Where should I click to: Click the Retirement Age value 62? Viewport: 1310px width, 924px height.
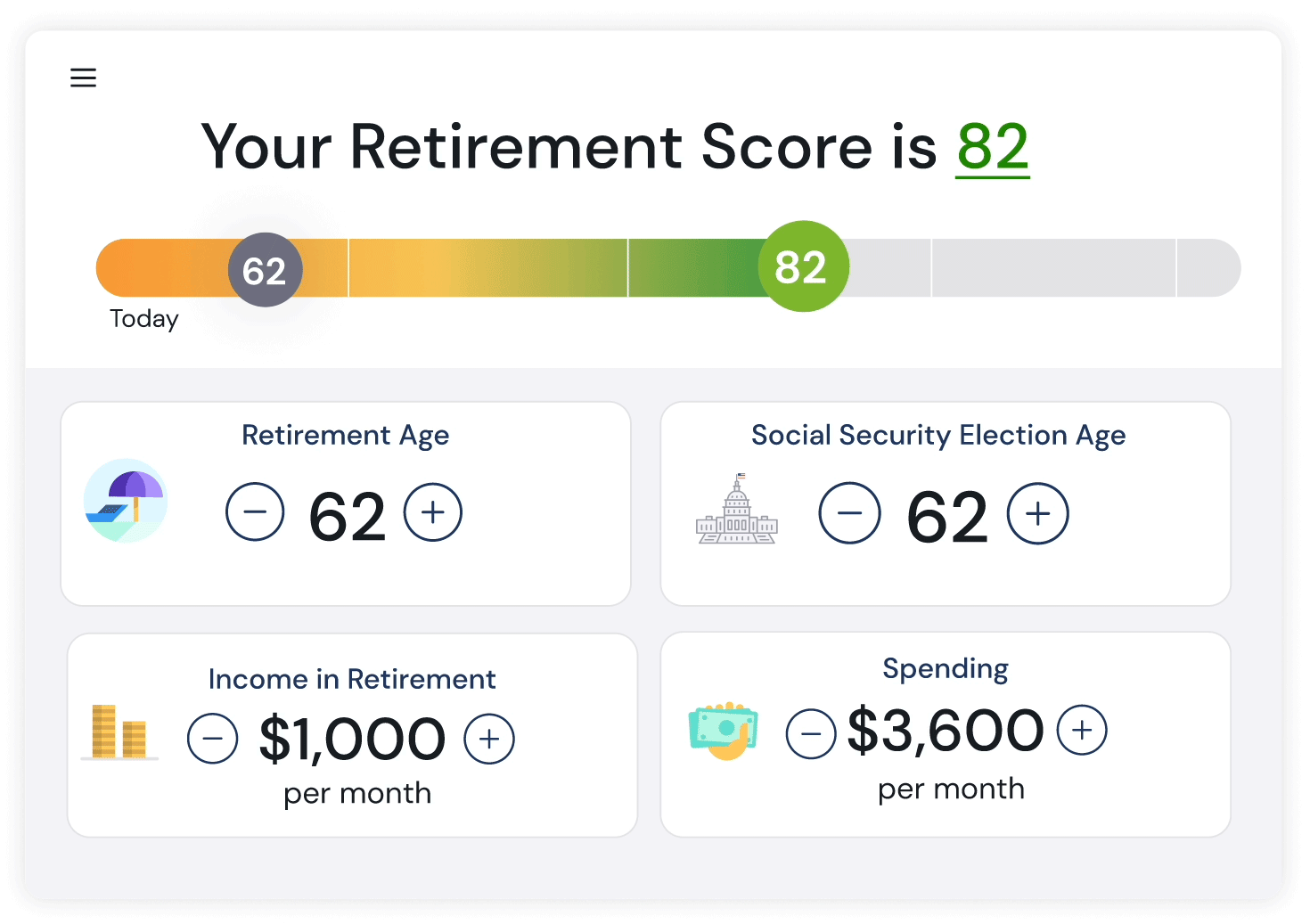pyautogui.click(x=347, y=517)
